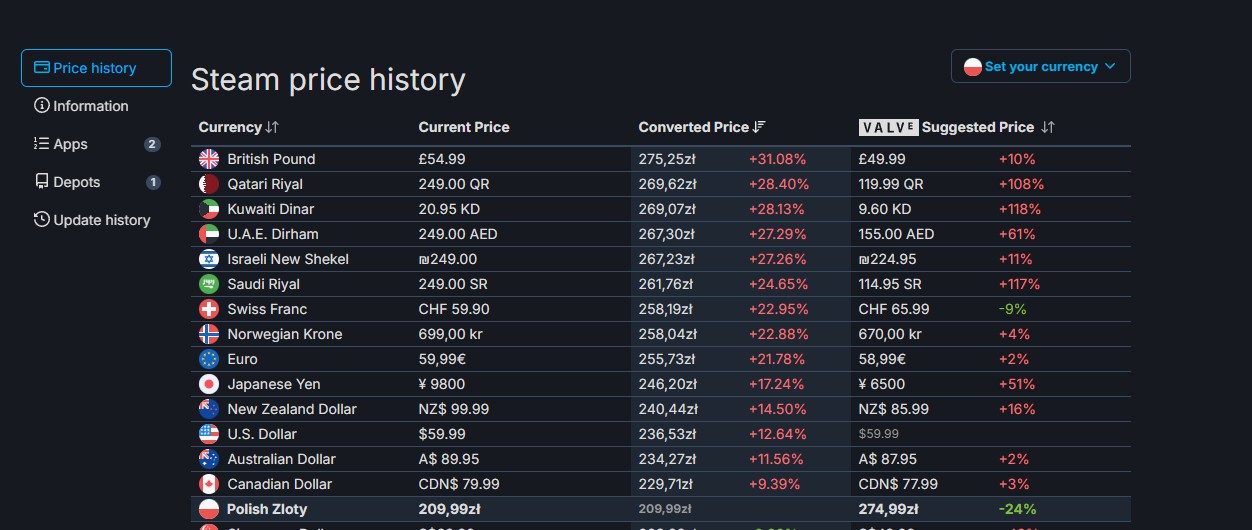Click the ¥ 9800 current price cell
The image size is (1252, 530).
click(x=442, y=384)
